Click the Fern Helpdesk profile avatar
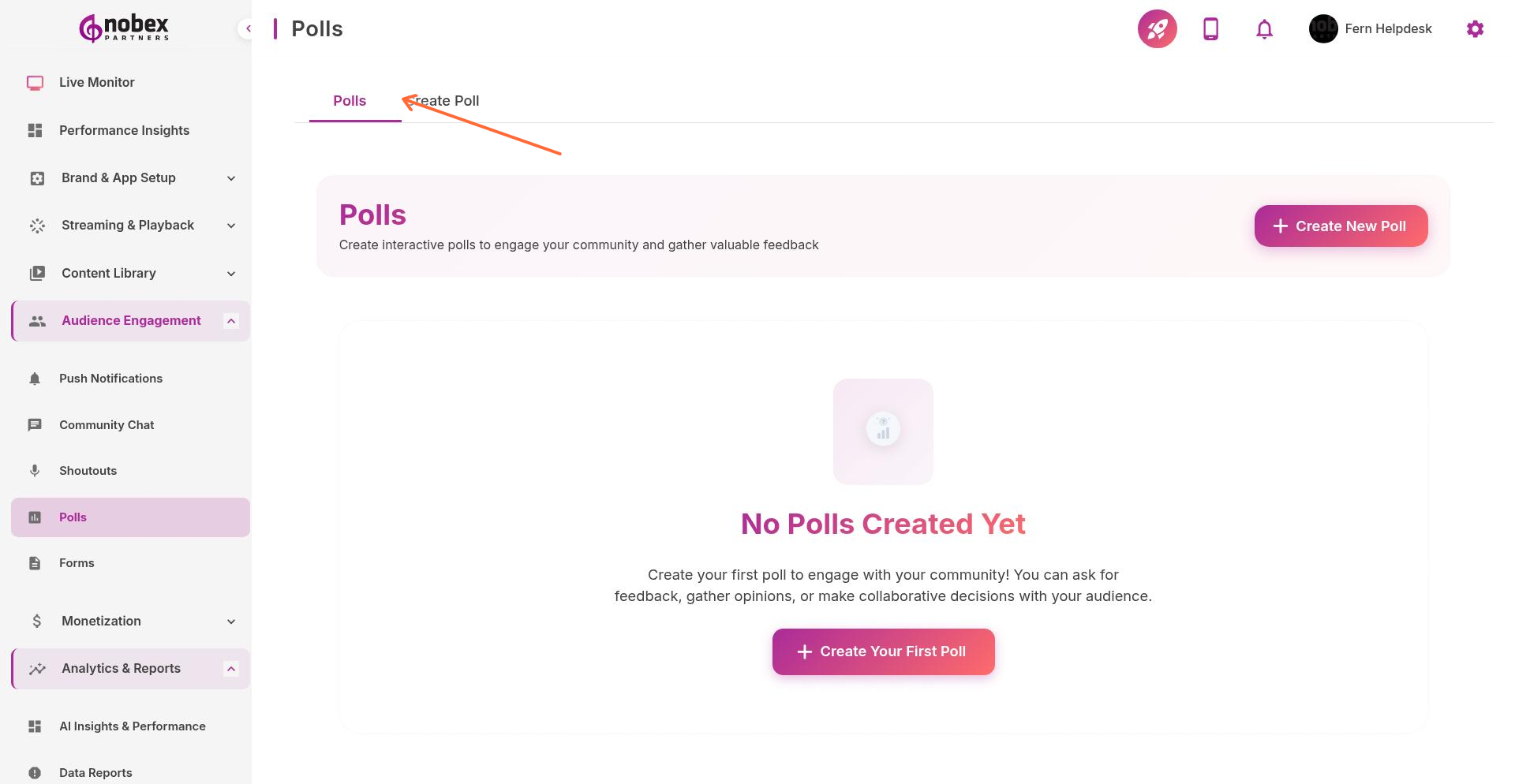This screenshot has height=784, width=1515. (1323, 29)
